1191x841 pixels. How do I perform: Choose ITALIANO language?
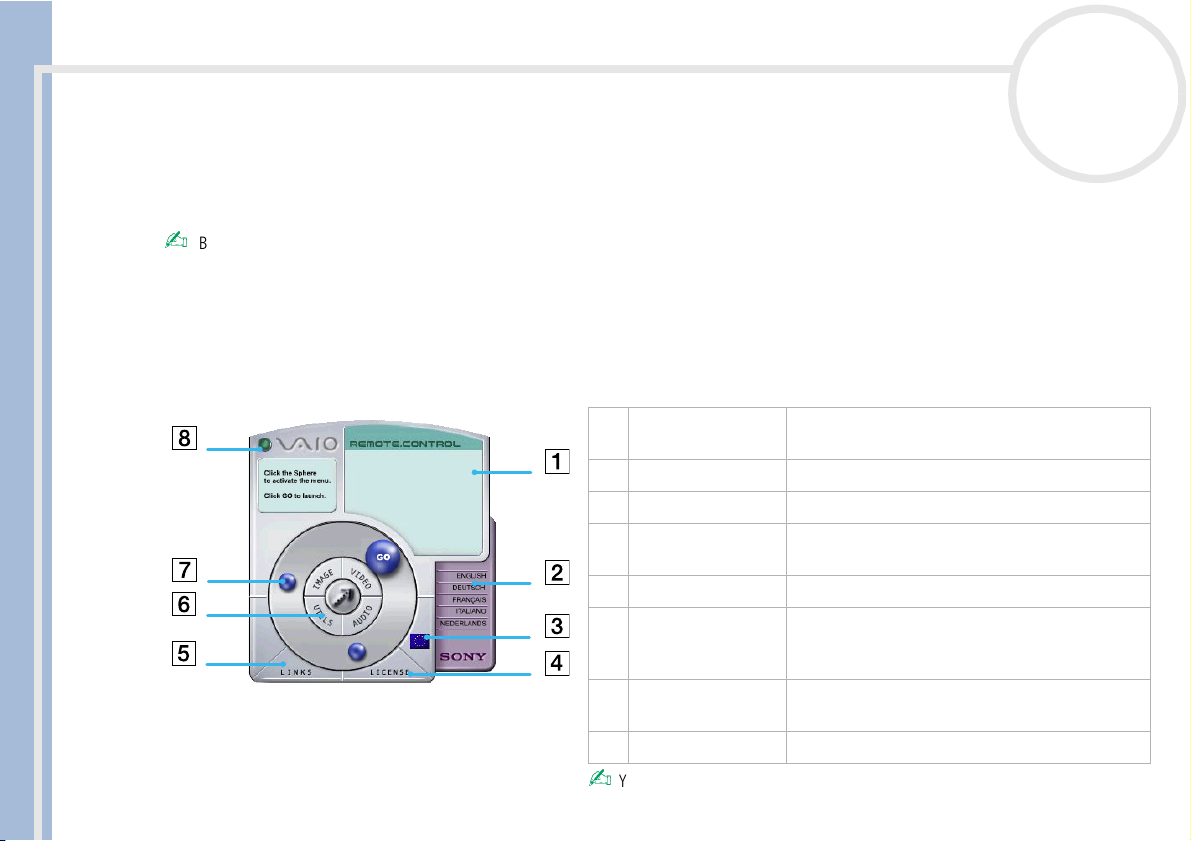471,611
